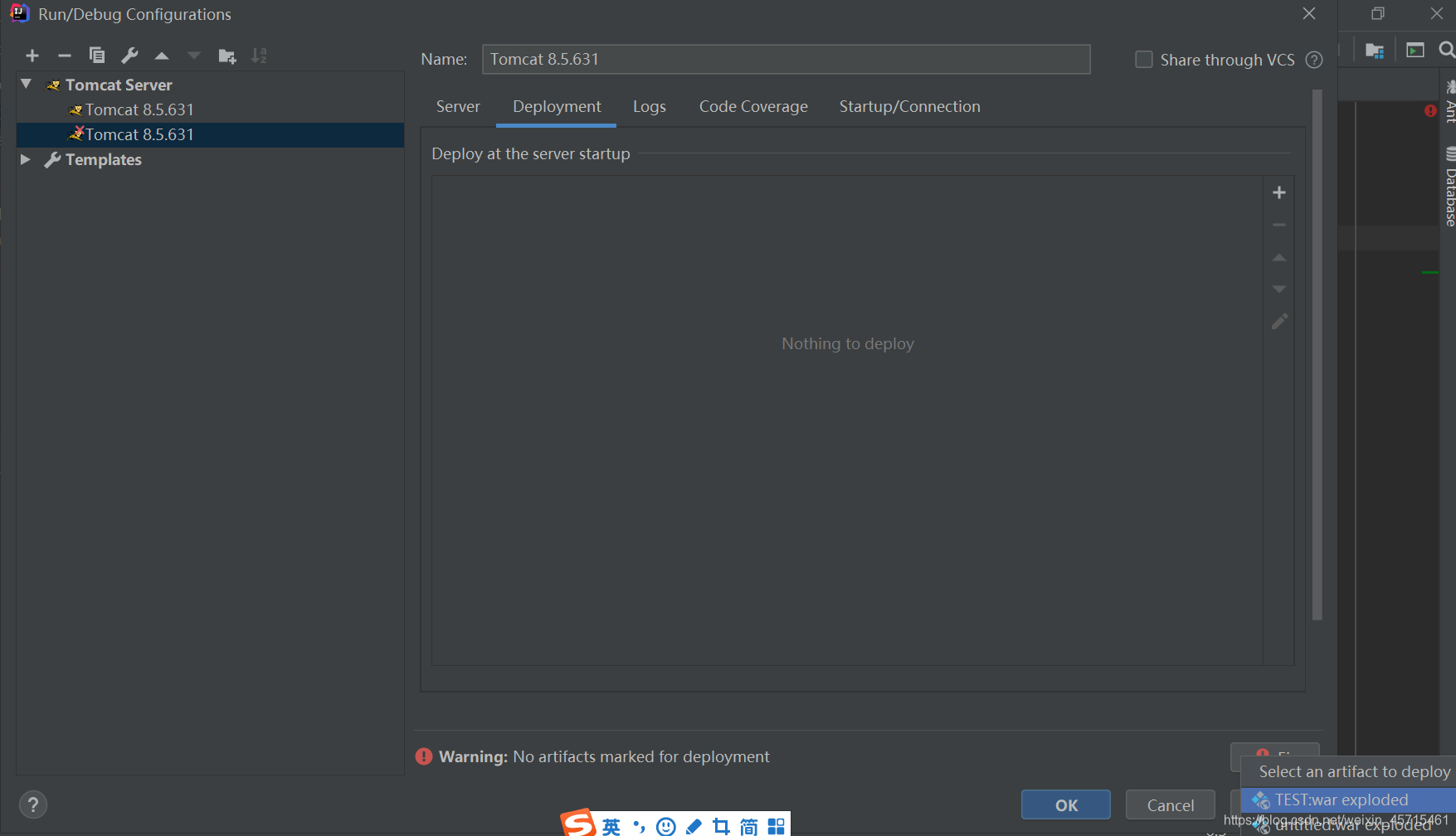Viewport: 1456px width, 836px height.
Task: Click the OK button
Action: pyautogui.click(x=1066, y=804)
